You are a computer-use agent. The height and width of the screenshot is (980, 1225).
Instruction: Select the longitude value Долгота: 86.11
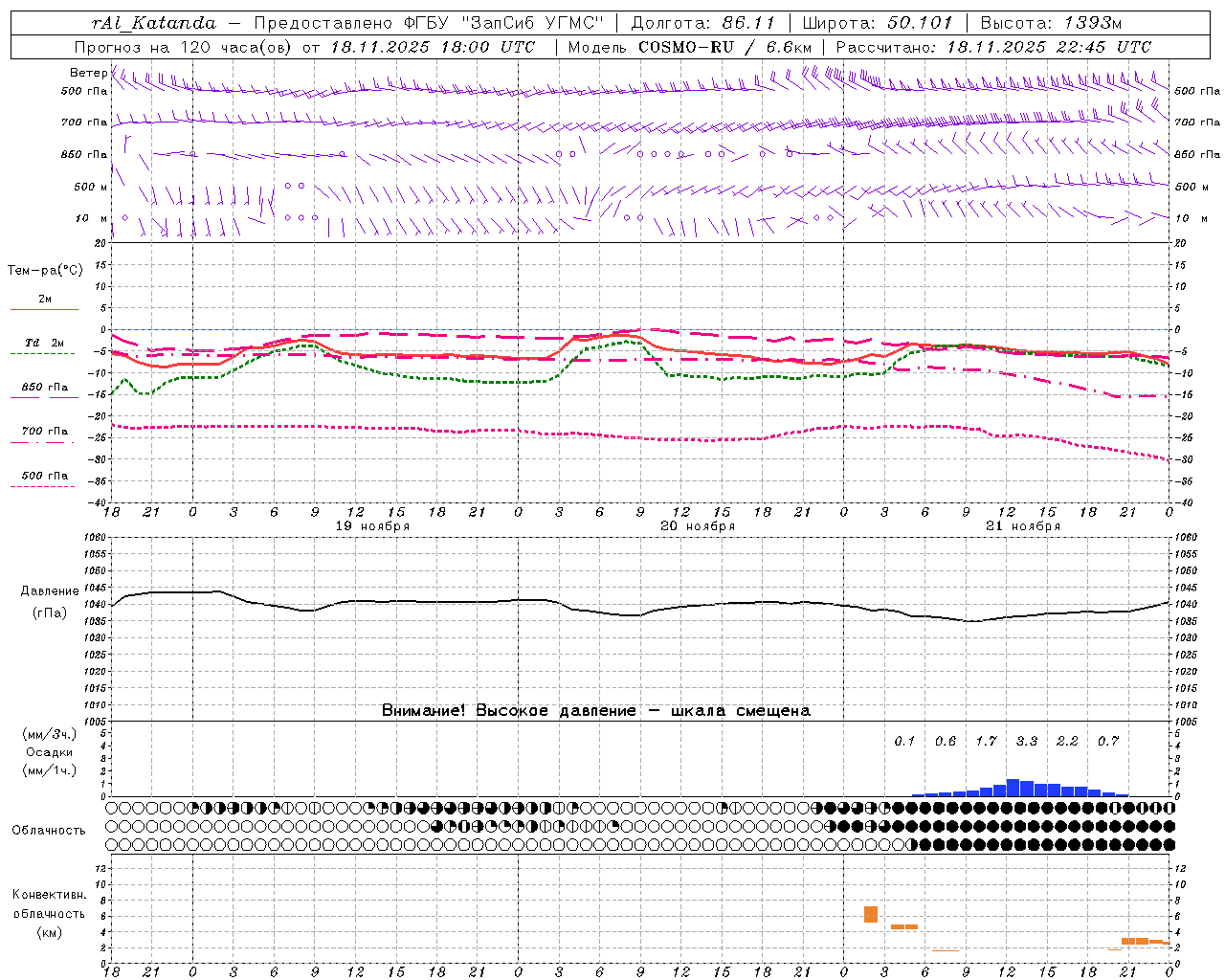704,23
